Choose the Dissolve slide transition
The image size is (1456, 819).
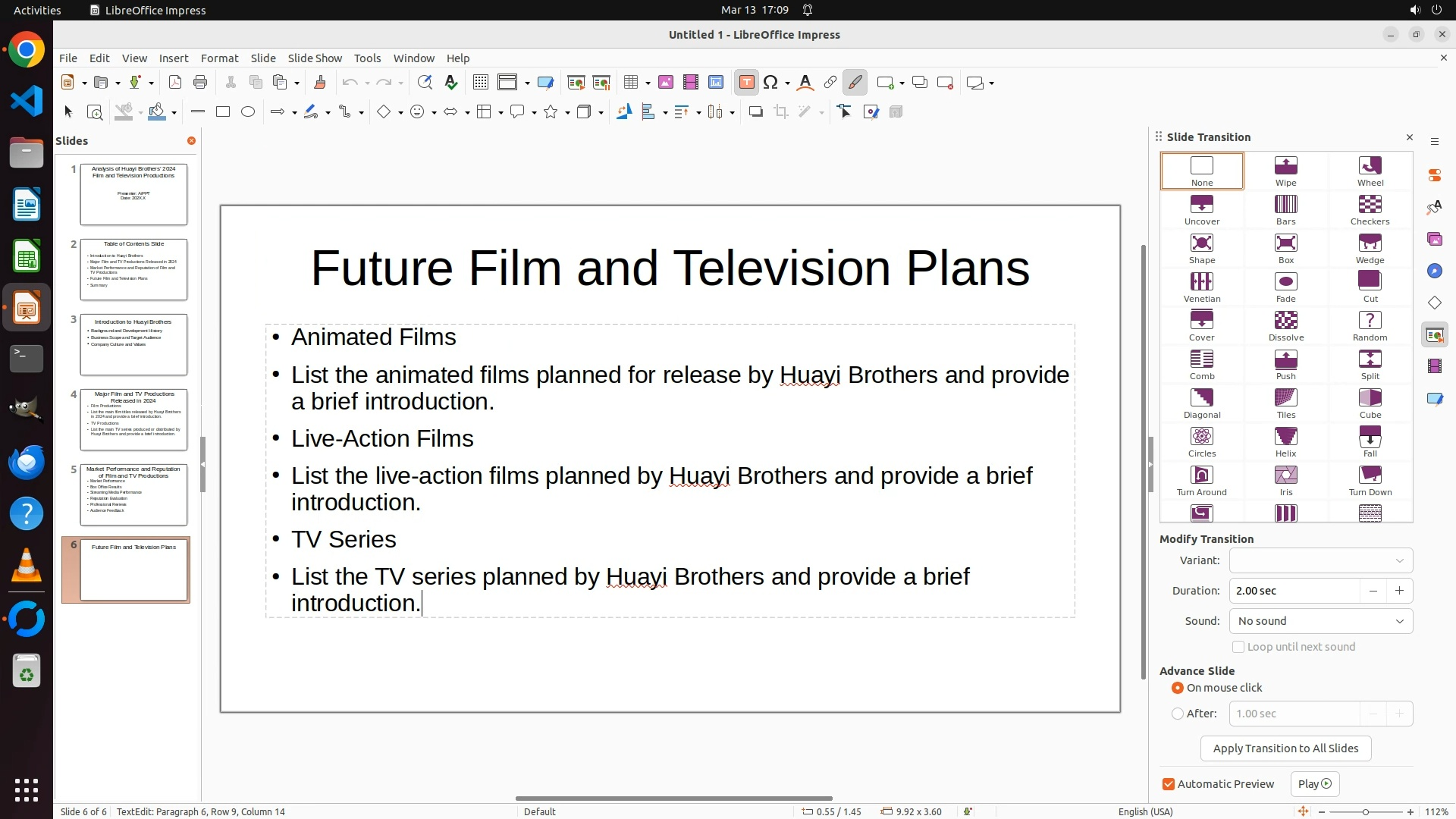pos(1285,321)
